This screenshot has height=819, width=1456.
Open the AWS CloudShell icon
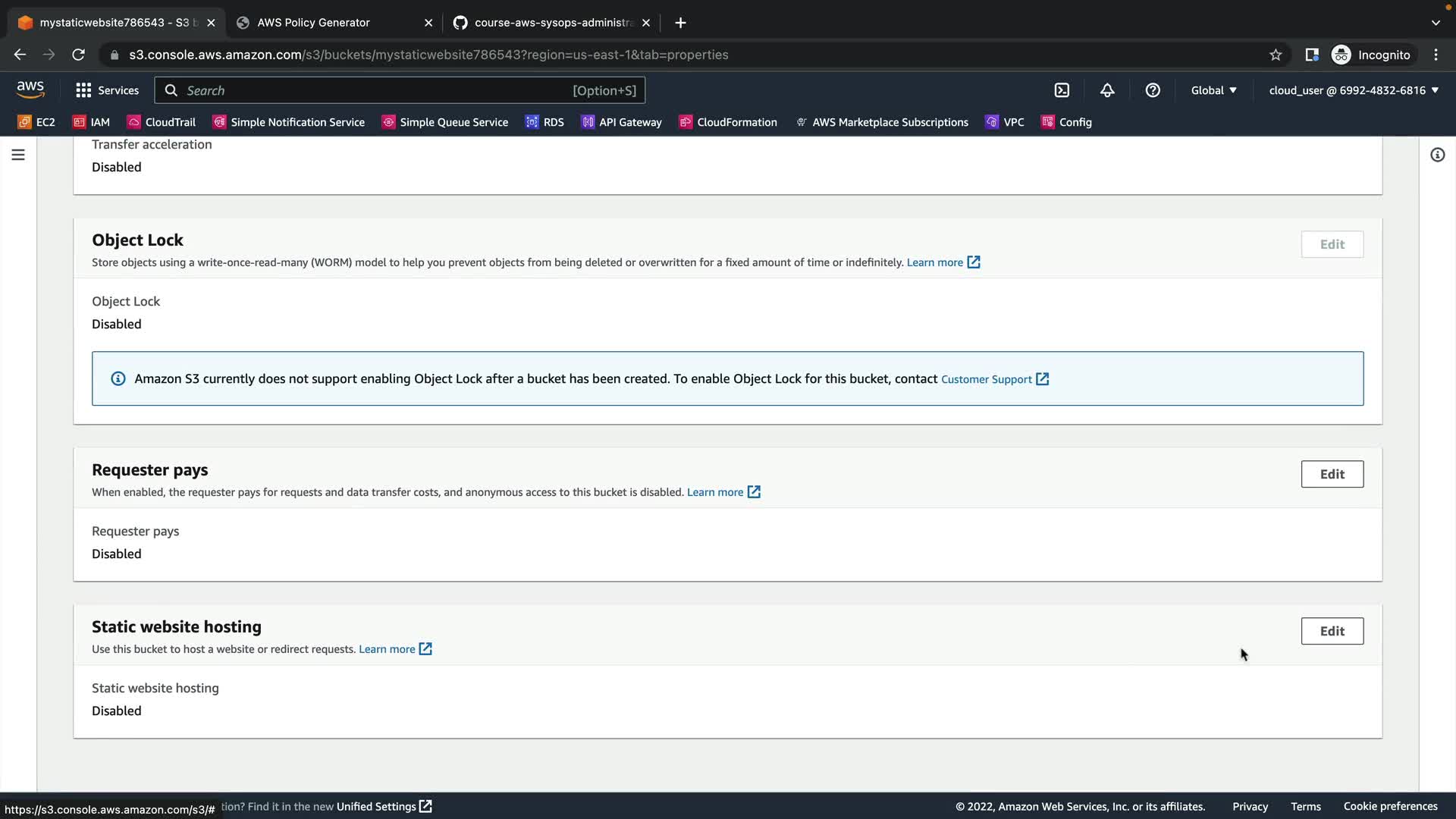[1062, 90]
